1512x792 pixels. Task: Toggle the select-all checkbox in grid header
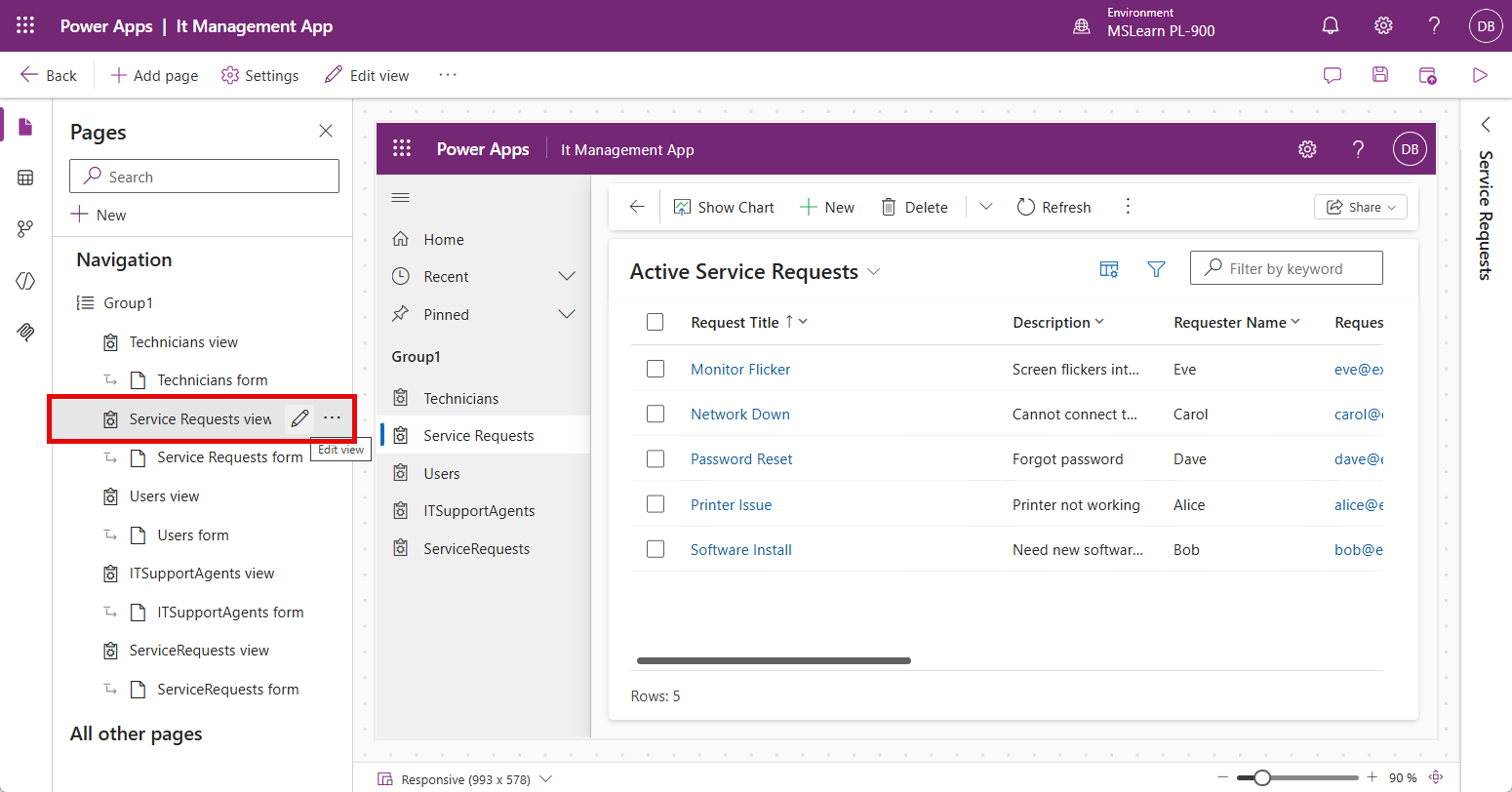[x=656, y=322]
